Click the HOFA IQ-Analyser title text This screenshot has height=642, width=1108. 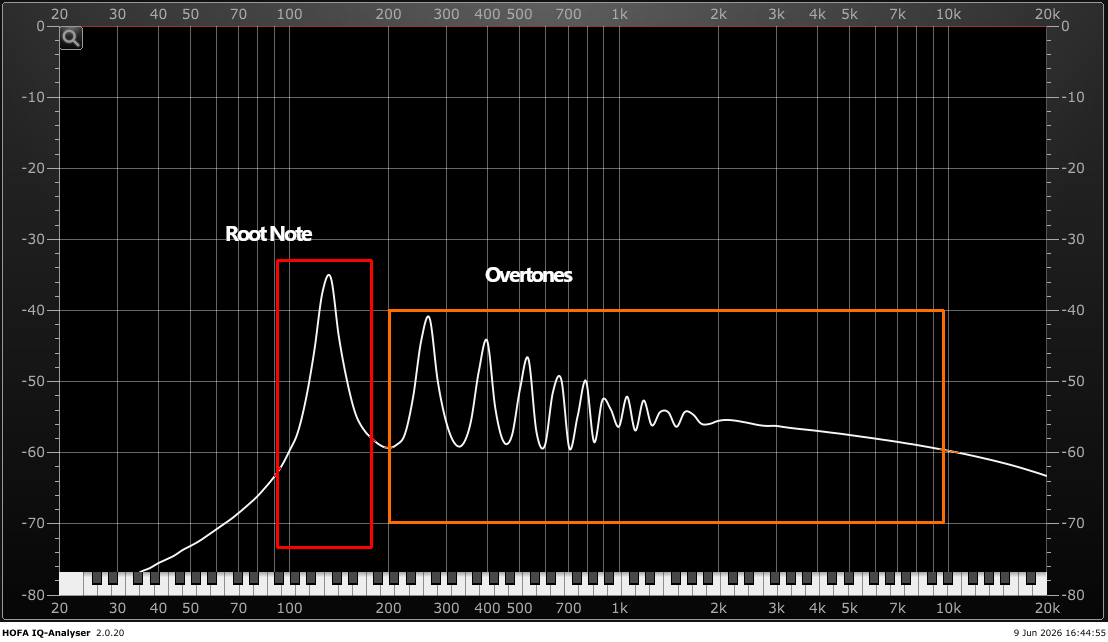(x=46, y=633)
